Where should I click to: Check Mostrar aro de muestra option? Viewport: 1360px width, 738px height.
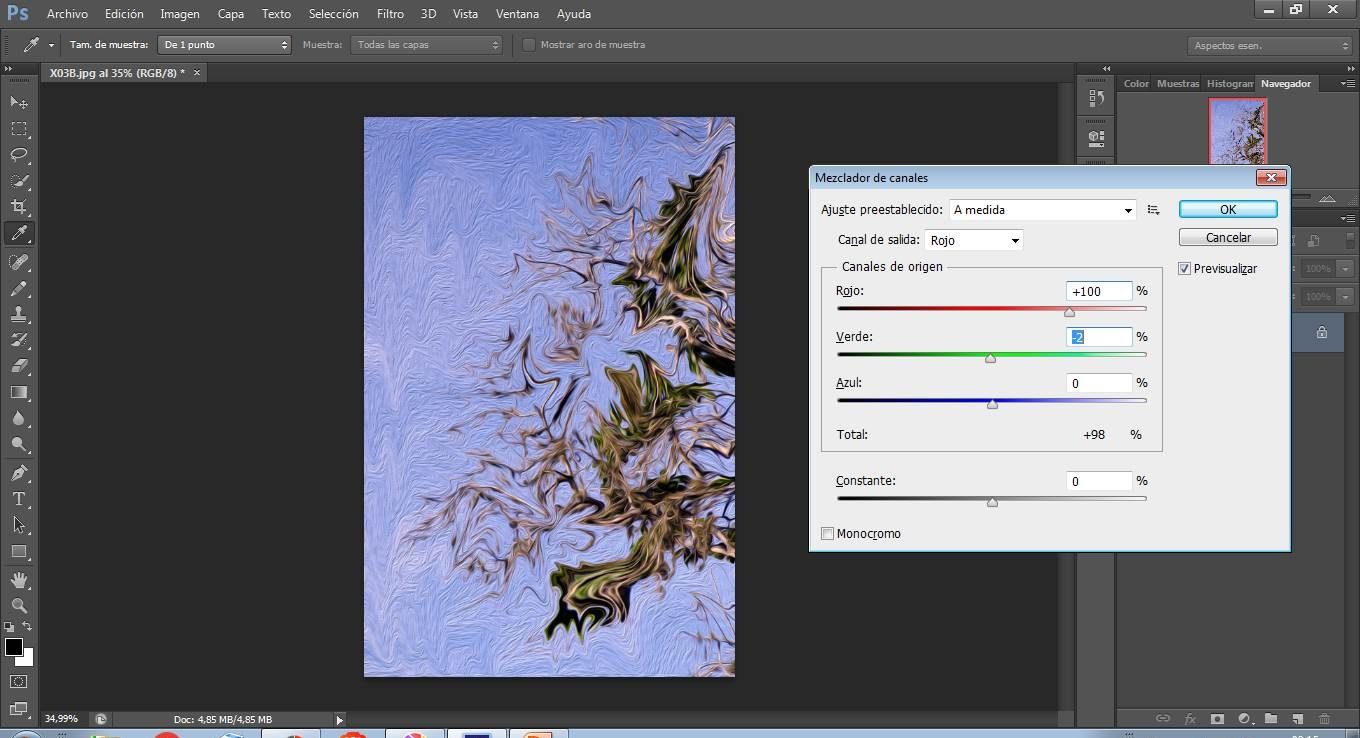pos(530,45)
